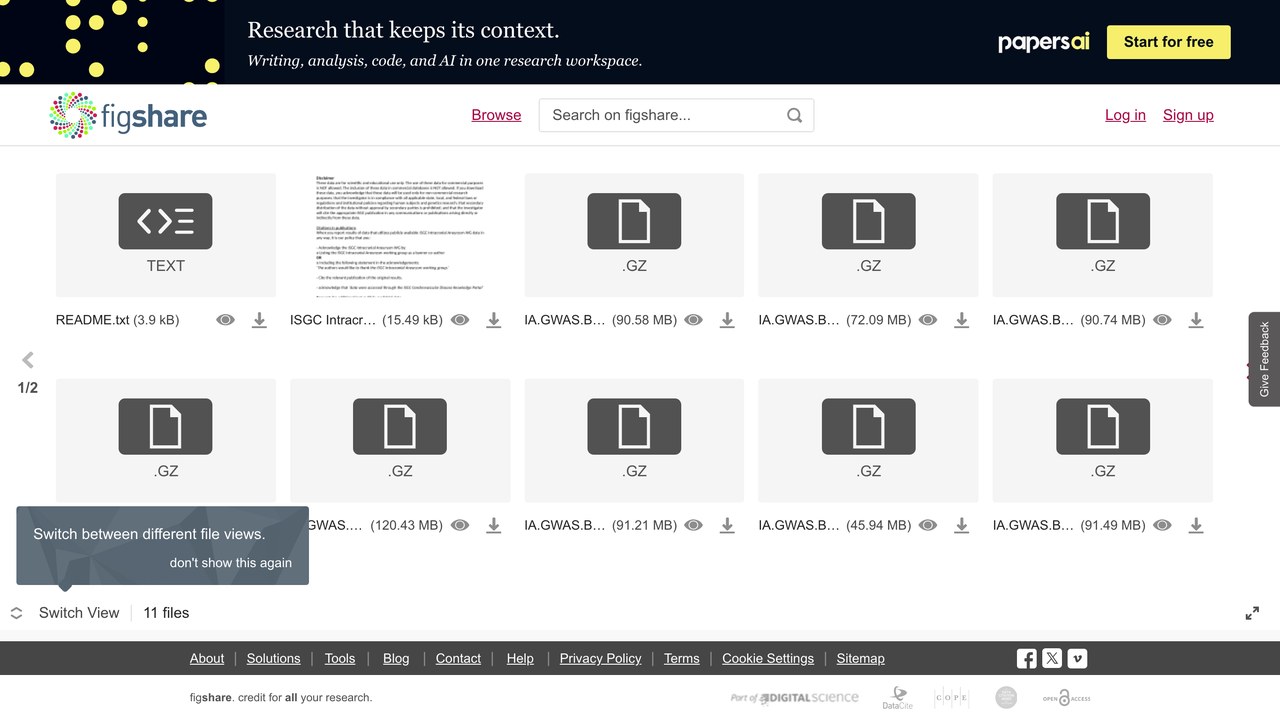Open figshare's Facebook page

tap(1027, 658)
